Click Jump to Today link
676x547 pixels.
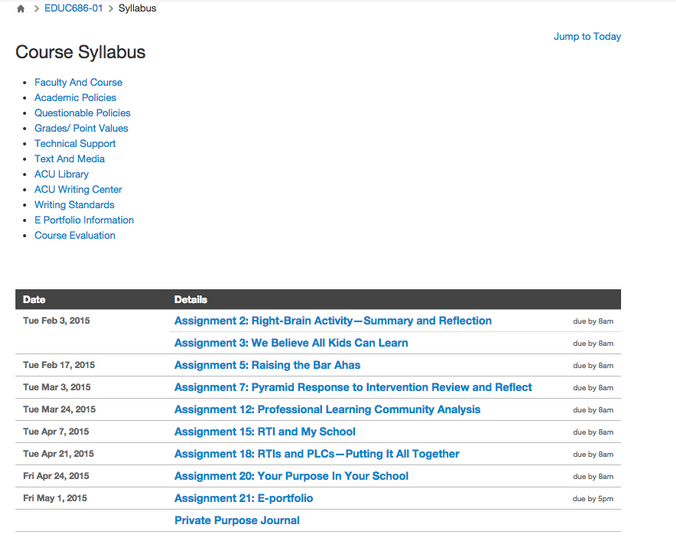(x=587, y=36)
